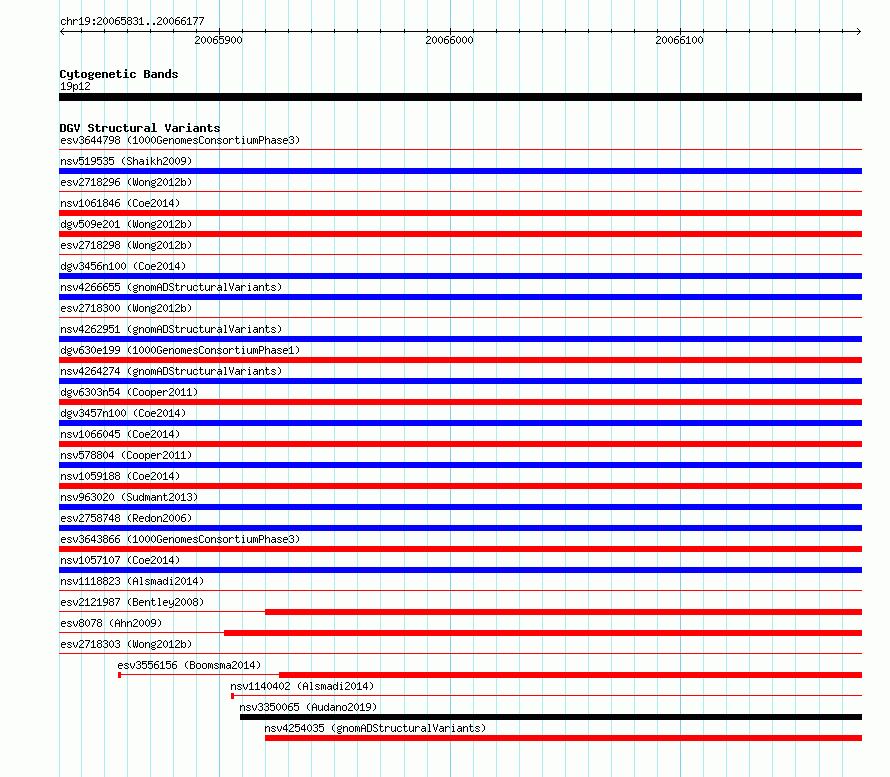Screen dimensions: 890x777
Task: Open variant nsv1061846 (Coe2014)
Action: click(120, 203)
